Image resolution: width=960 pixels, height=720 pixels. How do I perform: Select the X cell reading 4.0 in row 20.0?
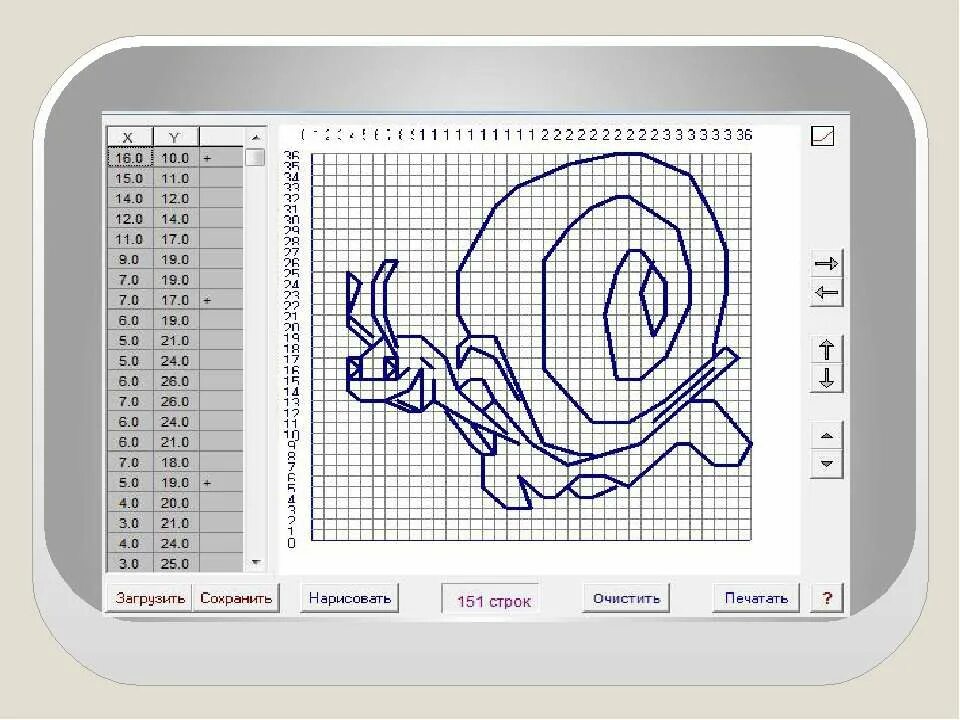[x=130, y=503]
